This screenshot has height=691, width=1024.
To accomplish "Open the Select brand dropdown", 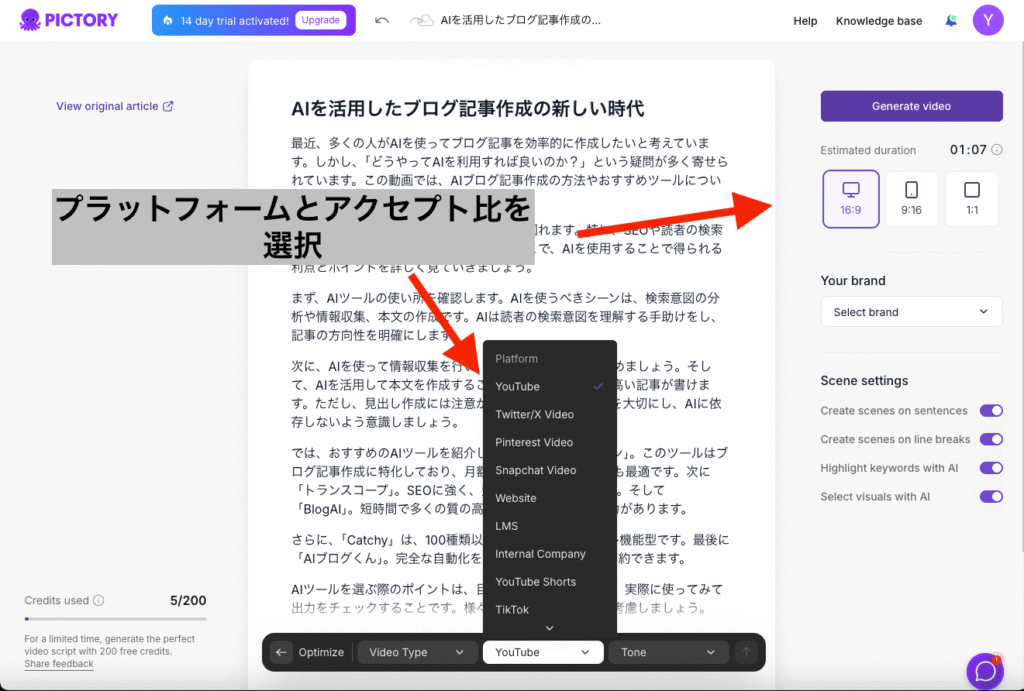I will pyautogui.click(x=911, y=312).
